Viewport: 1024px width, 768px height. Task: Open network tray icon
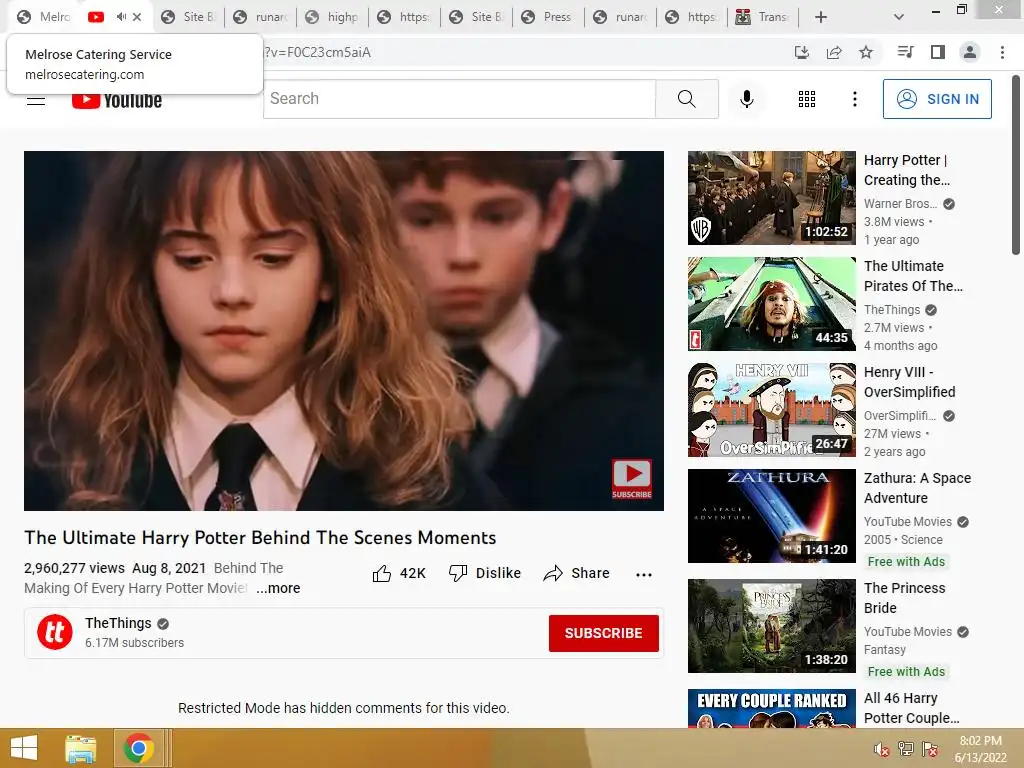click(906, 749)
